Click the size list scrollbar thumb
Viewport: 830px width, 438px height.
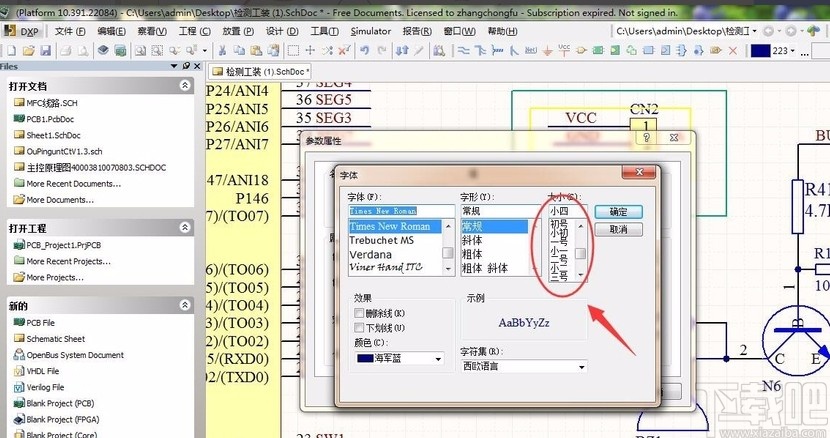pos(580,253)
